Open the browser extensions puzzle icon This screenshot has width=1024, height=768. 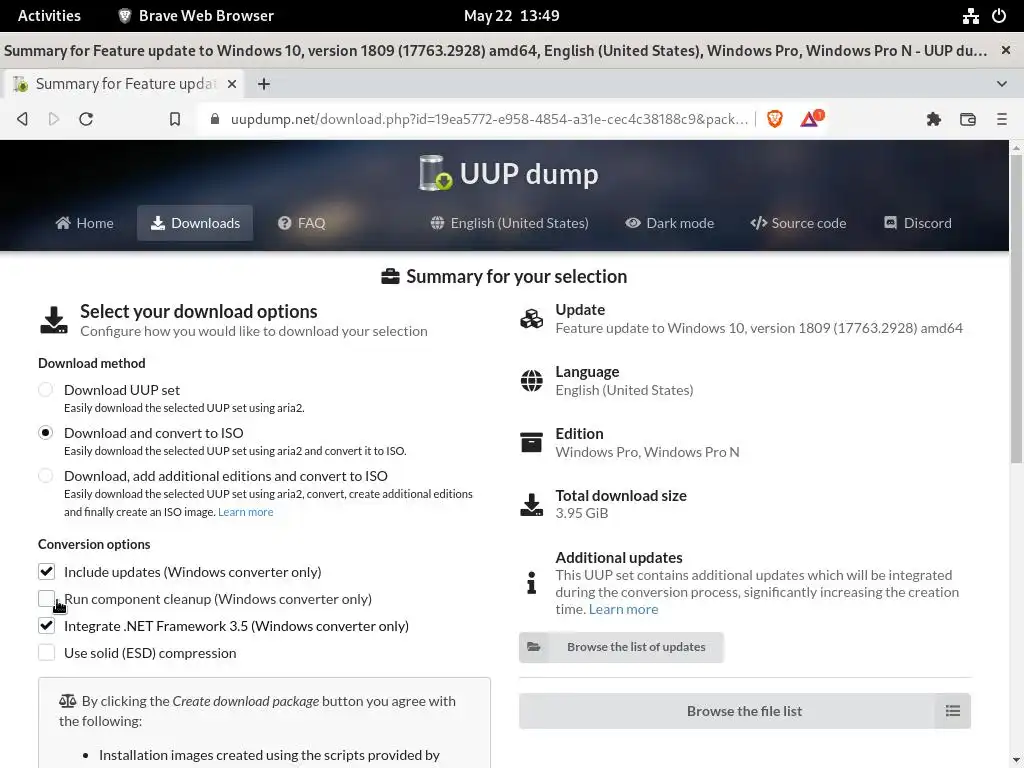pyautogui.click(x=934, y=119)
